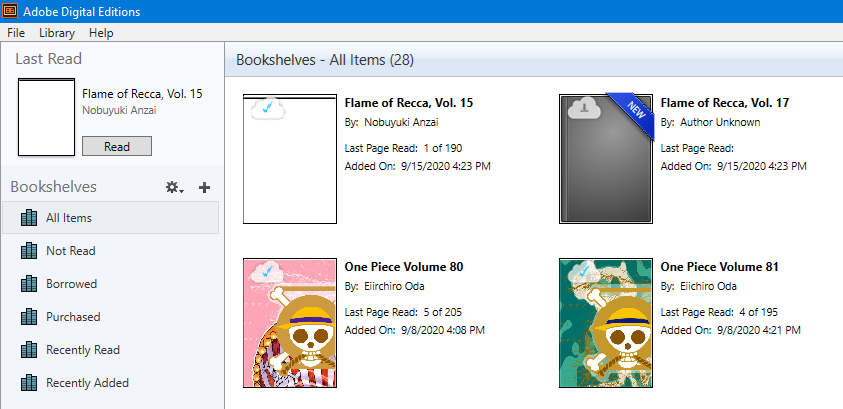Screen dimensions: 843x409
Task: Open the Help menu
Action: 101,33
